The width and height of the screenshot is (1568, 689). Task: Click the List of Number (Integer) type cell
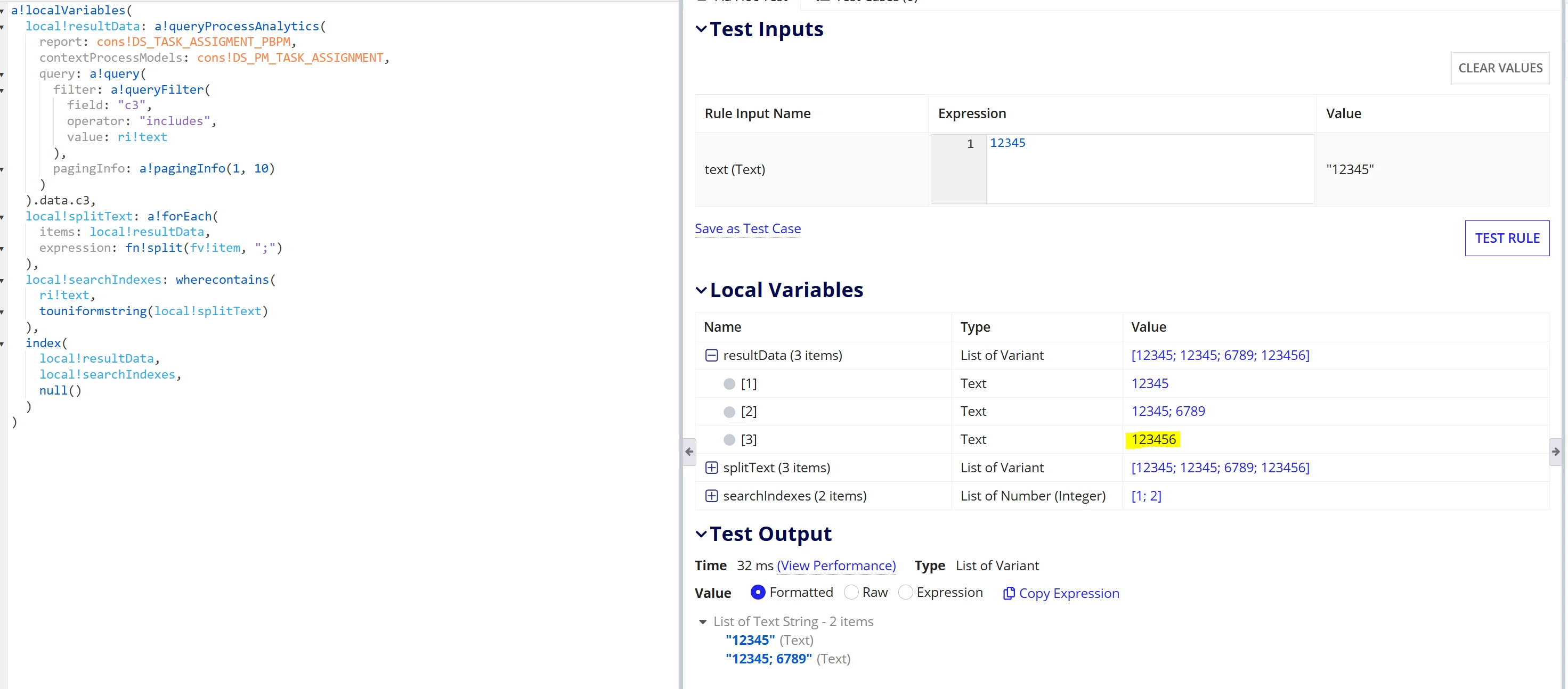pos(1033,496)
